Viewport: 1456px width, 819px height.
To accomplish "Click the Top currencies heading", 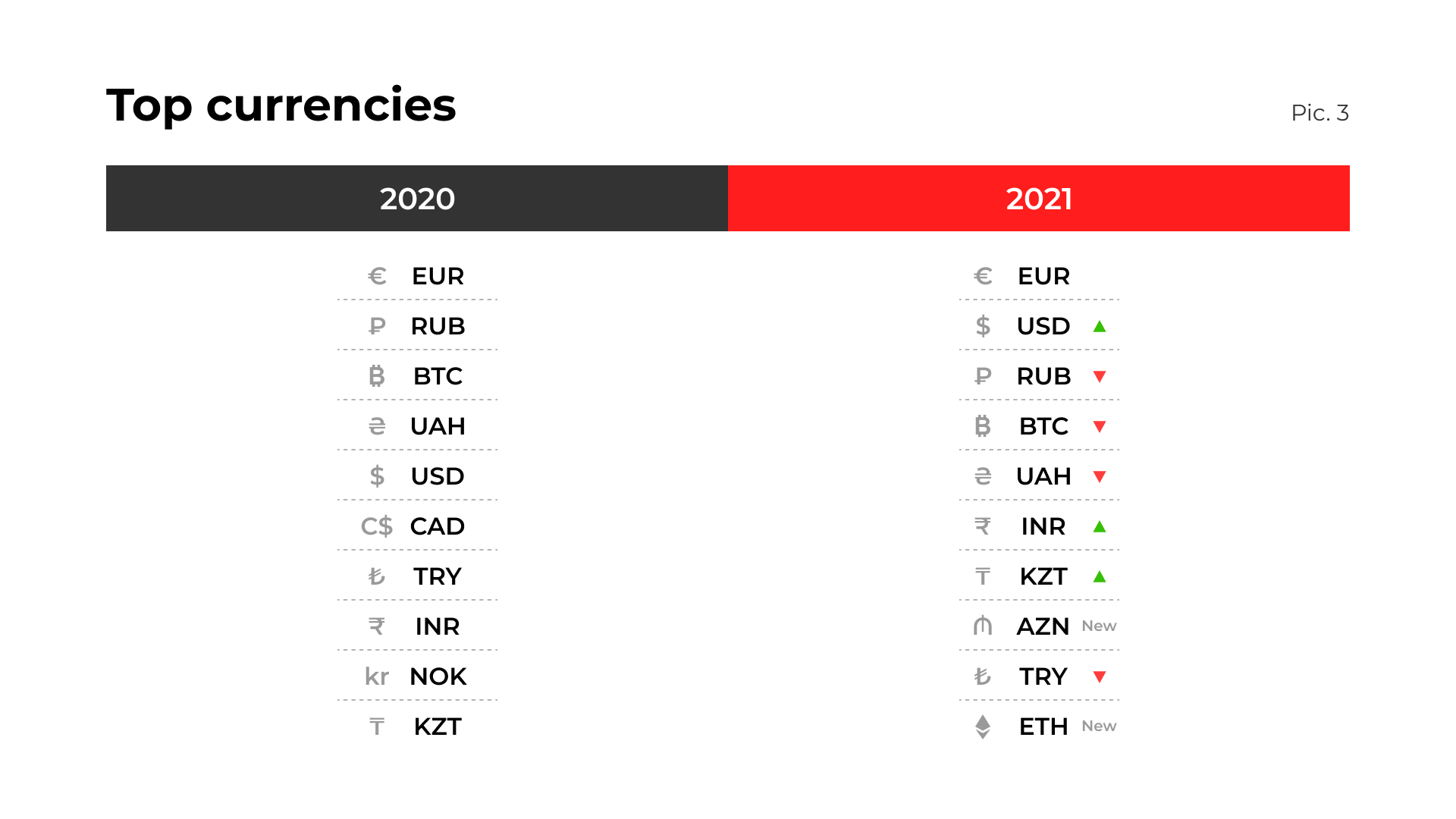I will [x=281, y=105].
